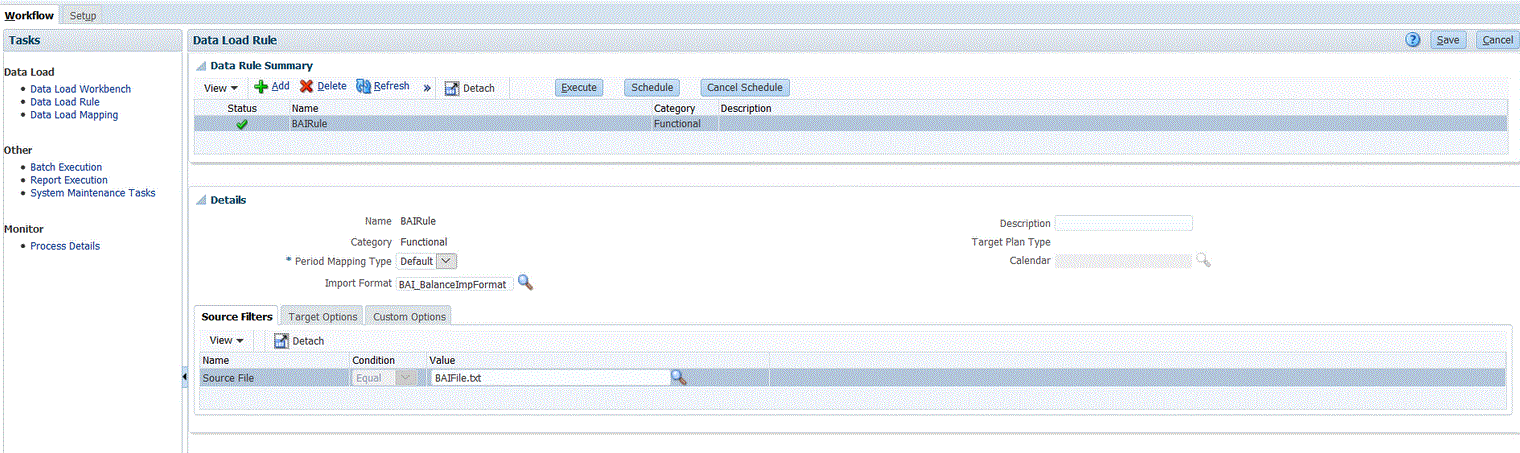The width and height of the screenshot is (1520, 453).
Task: Open the View menu in Source Filters
Action: (227, 341)
